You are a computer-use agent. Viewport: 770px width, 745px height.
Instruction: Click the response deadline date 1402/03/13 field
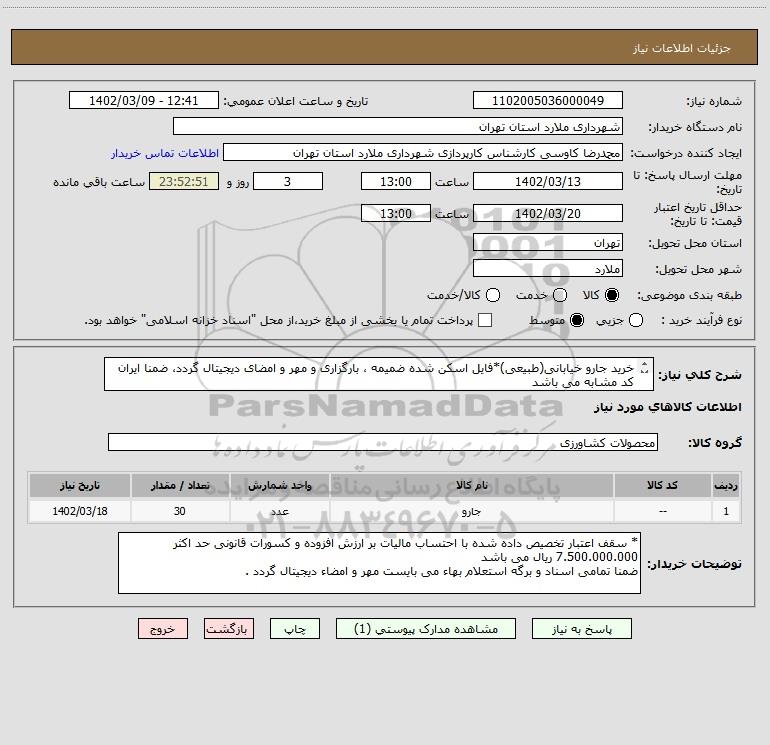tap(548, 182)
